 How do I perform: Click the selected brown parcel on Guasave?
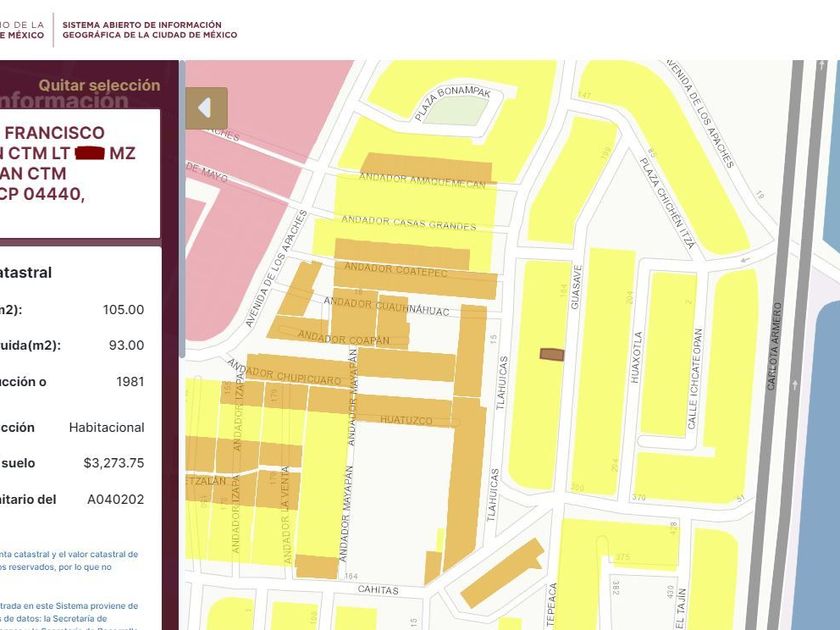pos(552,354)
